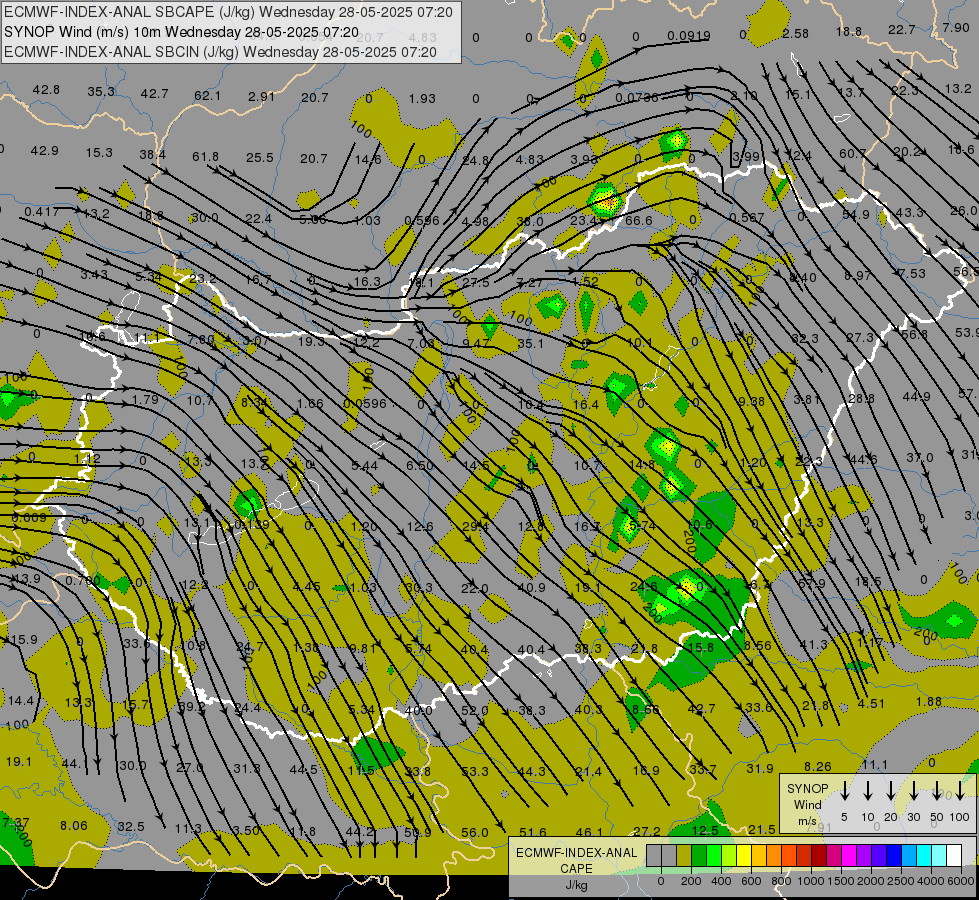
Task: Click the 100 m/s wind arrow in legend
Action: [x=960, y=791]
